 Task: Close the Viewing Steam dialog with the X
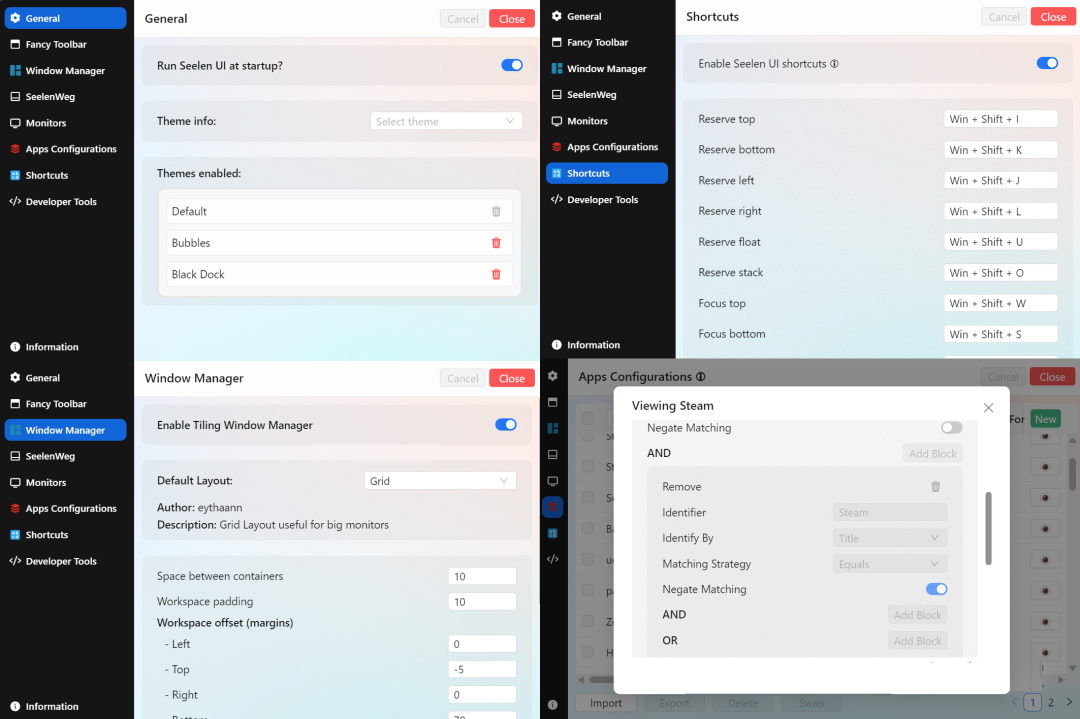tap(988, 408)
